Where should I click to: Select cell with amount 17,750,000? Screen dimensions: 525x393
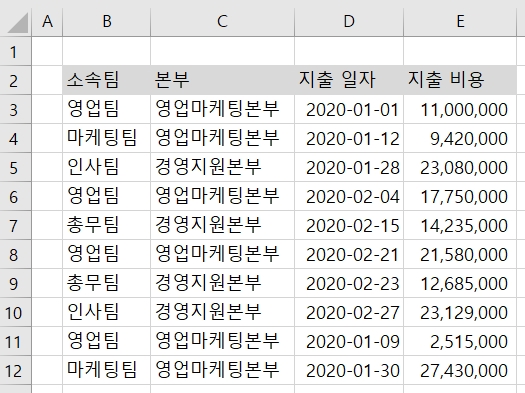click(460, 196)
